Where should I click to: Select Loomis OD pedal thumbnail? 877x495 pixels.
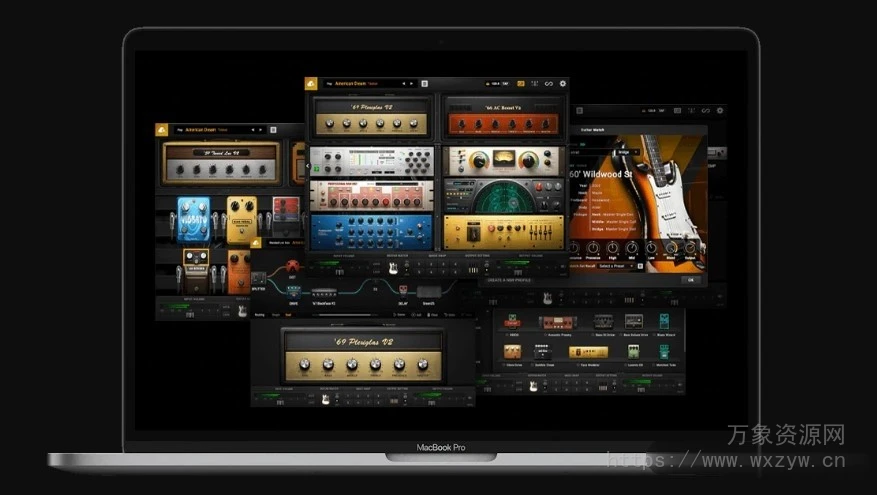pyautogui.click(x=634, y=352)
